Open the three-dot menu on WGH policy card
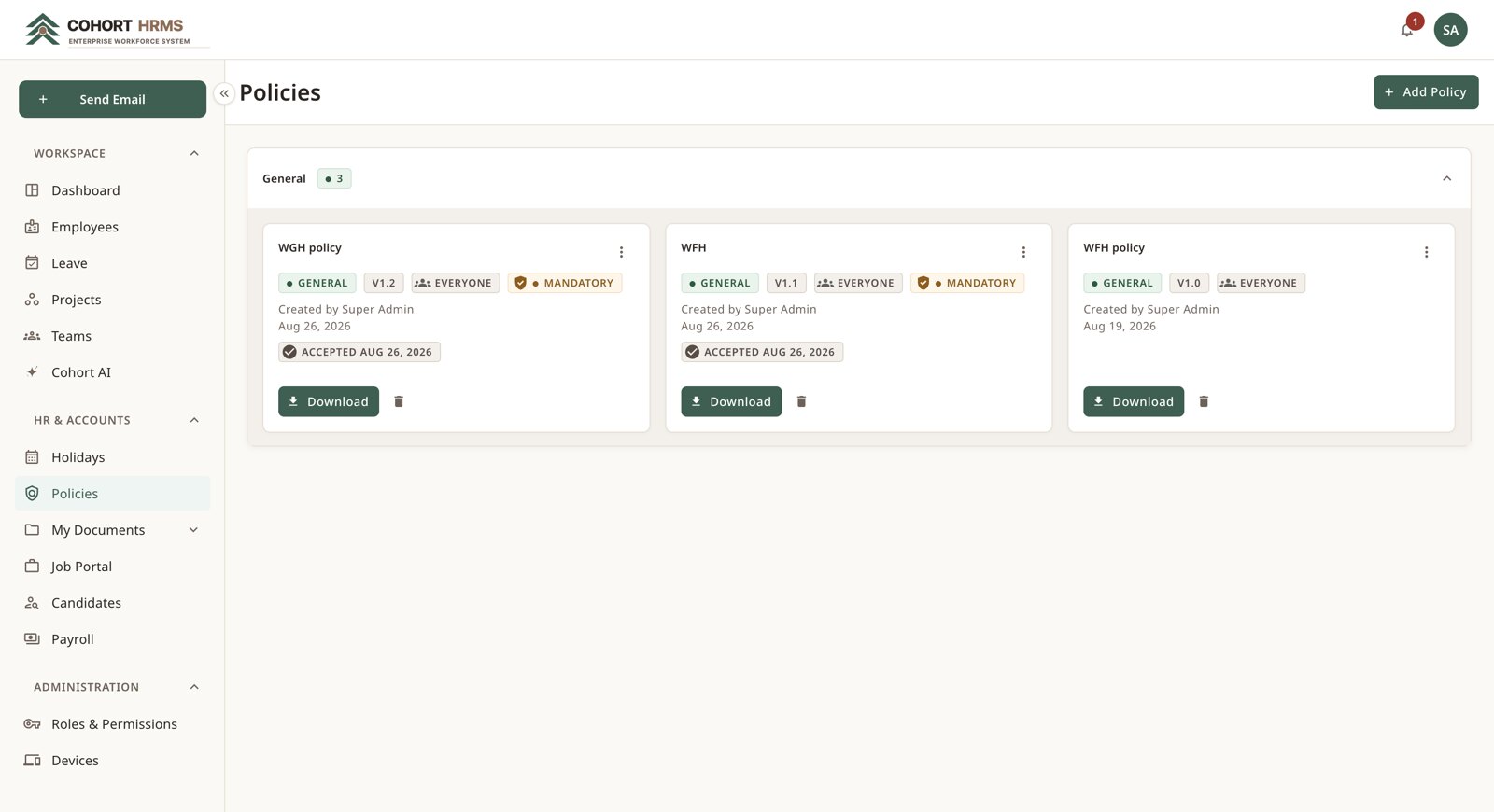Screen dimensions: 1494x812 (x=621, y=252)
